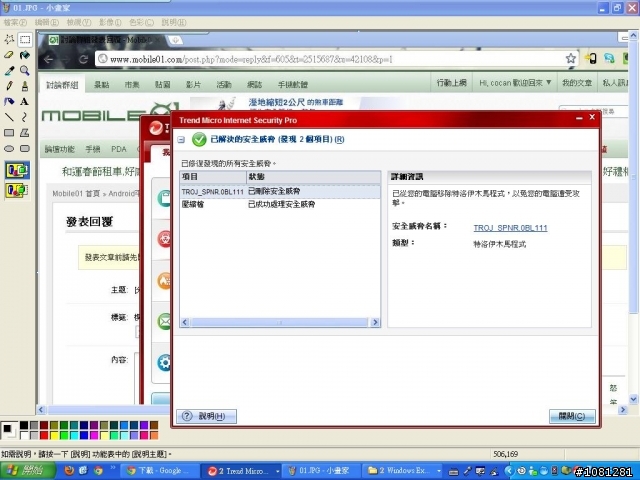Select TROJ_SPNR.0BL111 row in threat list
This screenshot has width=640, height=480.
click(x=280, y=191)
